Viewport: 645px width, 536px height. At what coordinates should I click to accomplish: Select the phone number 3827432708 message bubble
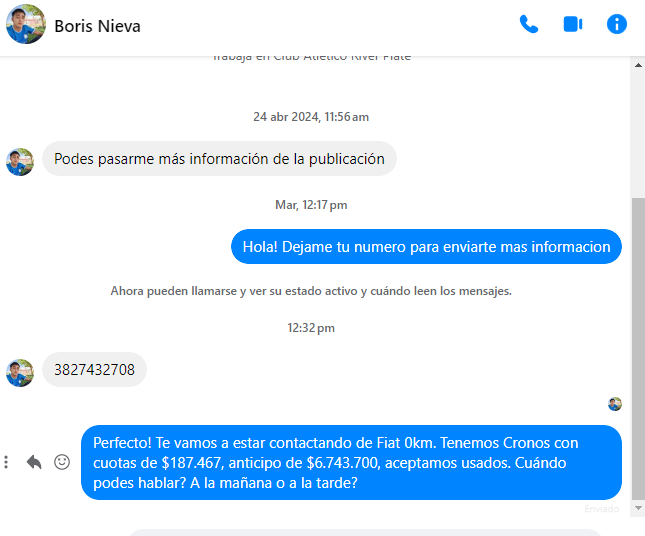pos(94,370)
